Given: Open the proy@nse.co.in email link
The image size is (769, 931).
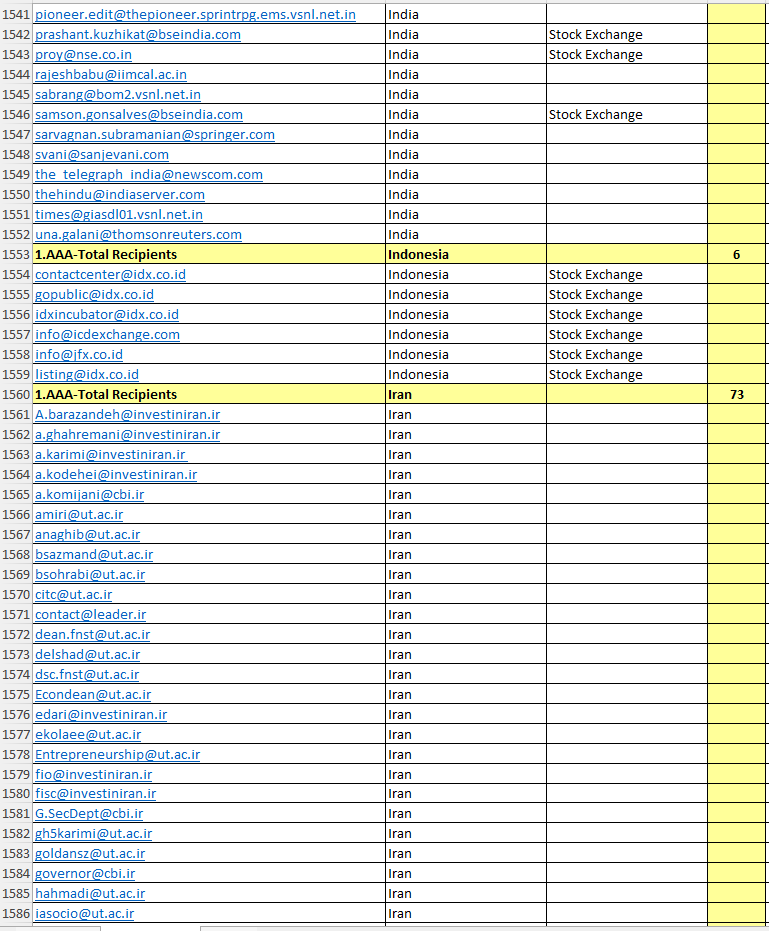Looking at the screenshot, I should [x=83, y=55].
